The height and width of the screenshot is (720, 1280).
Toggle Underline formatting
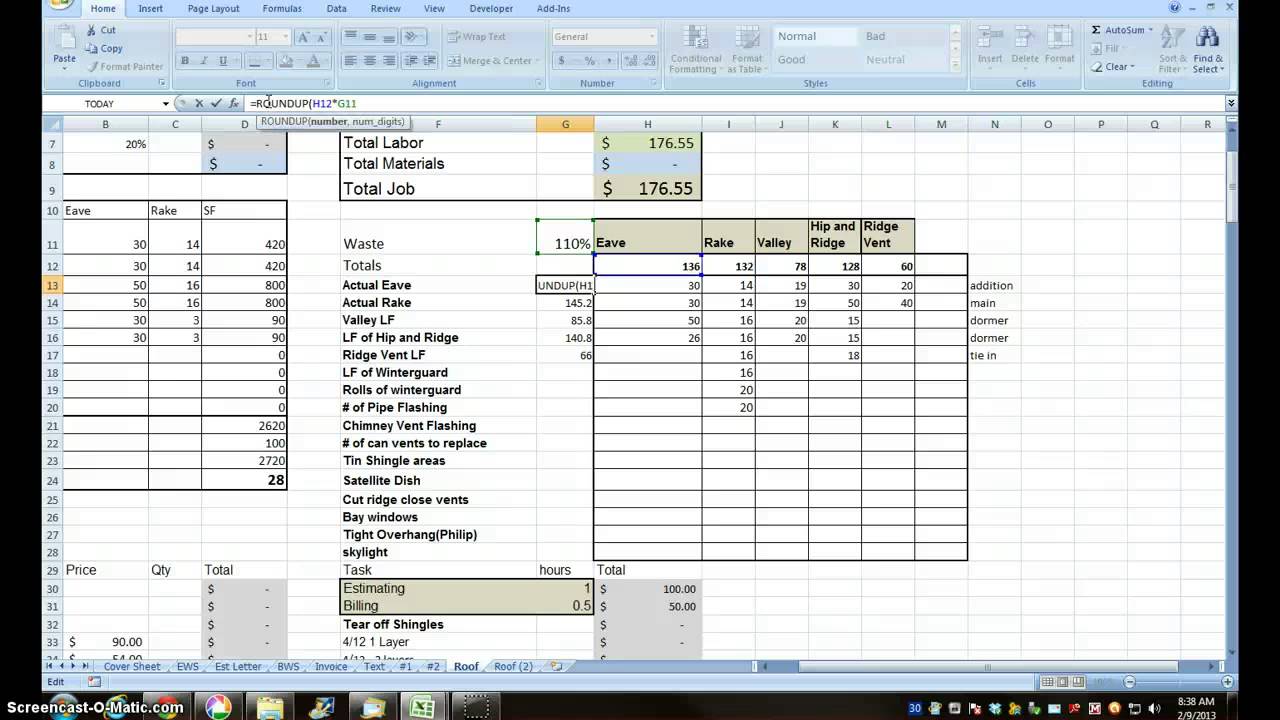coord(221,61)
